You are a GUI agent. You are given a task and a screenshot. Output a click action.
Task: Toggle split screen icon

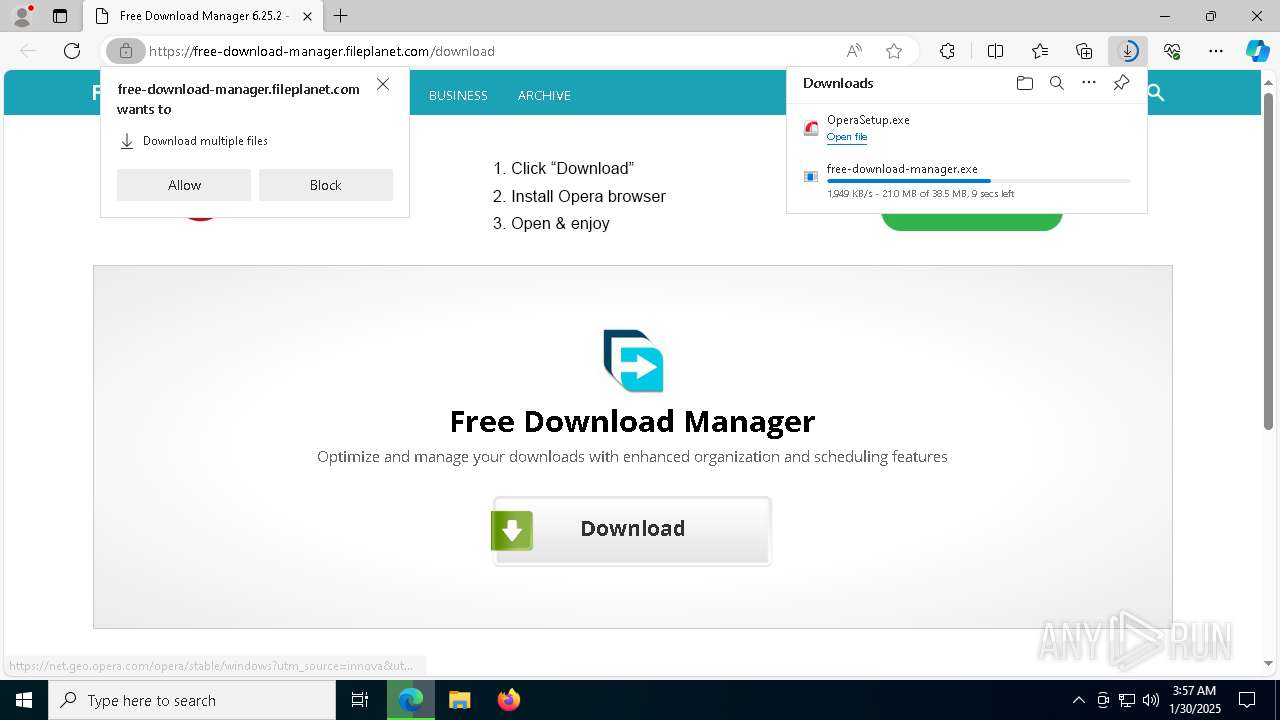pyautogui.click(x=996, y=51)
